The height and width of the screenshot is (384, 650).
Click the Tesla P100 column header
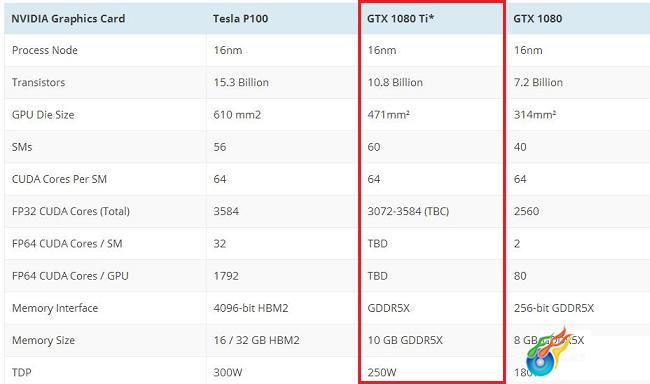240,19
